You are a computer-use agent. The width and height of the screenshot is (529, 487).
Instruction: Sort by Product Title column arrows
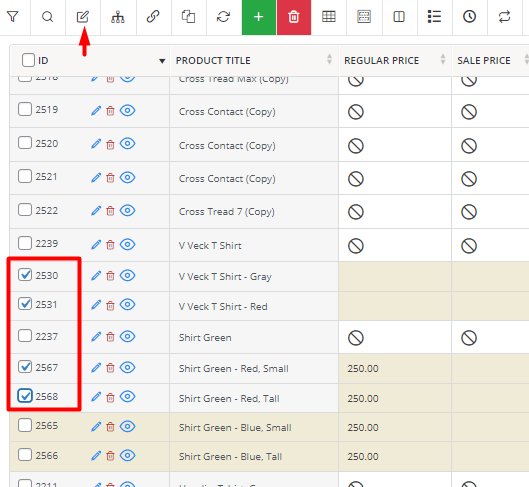pyautogui.click(x=329, y=59)
